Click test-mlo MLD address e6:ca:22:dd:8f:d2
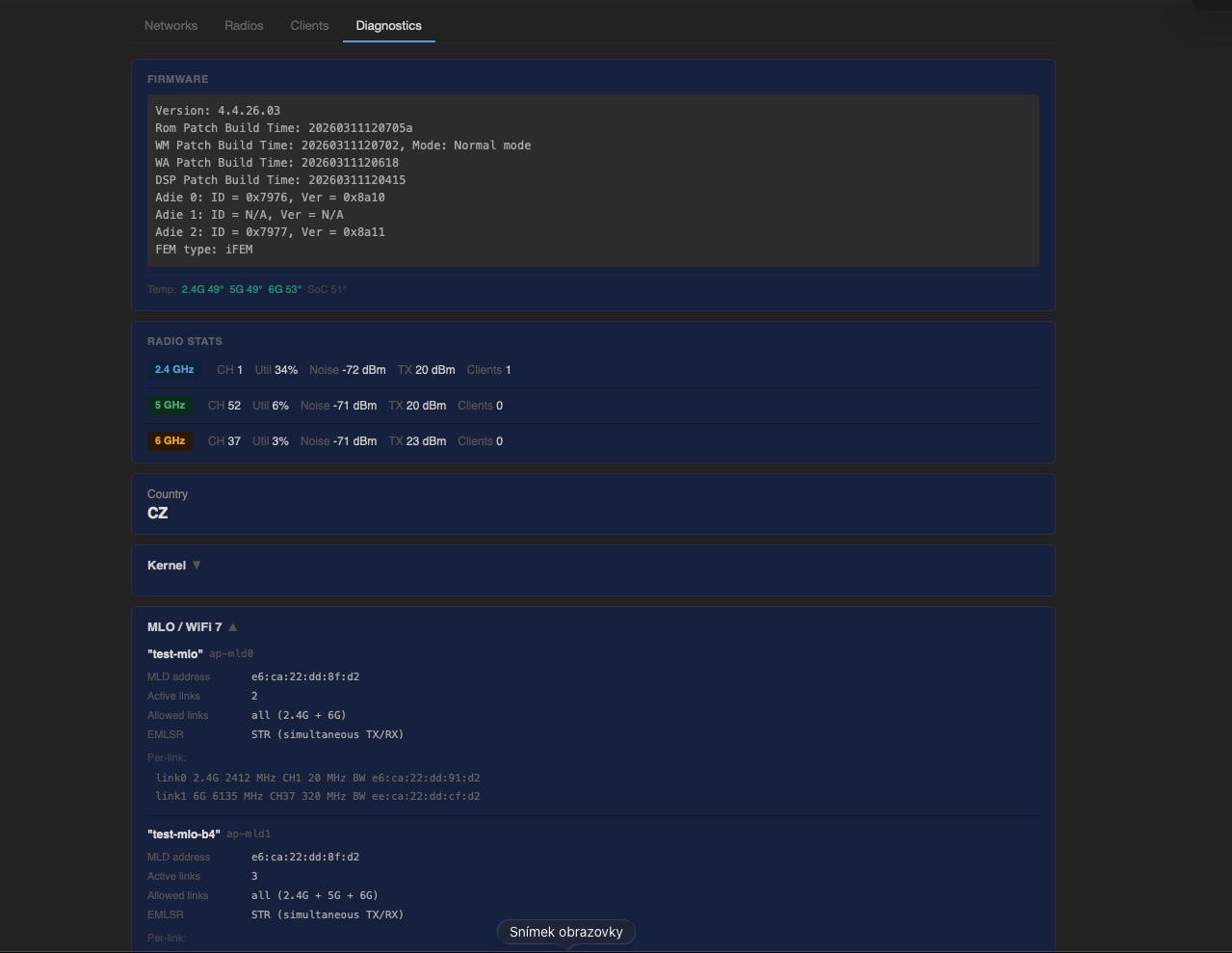The image size is (1232, 953). (305, 676)
